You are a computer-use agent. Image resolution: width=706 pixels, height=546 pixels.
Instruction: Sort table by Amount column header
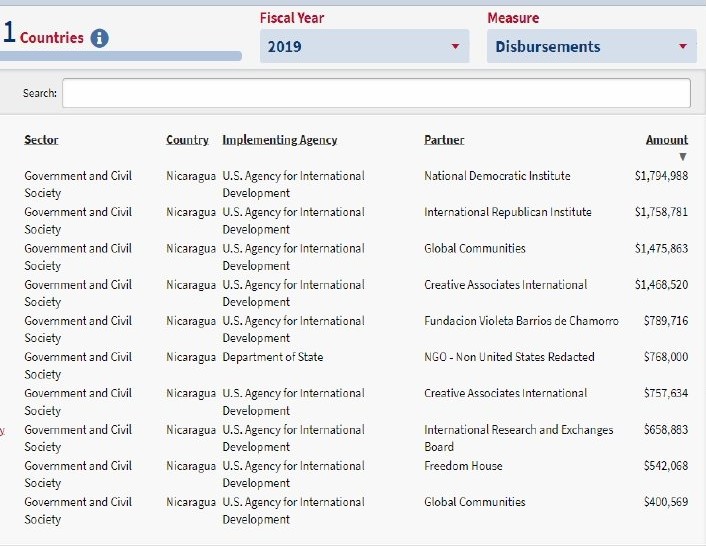point(667,140)
